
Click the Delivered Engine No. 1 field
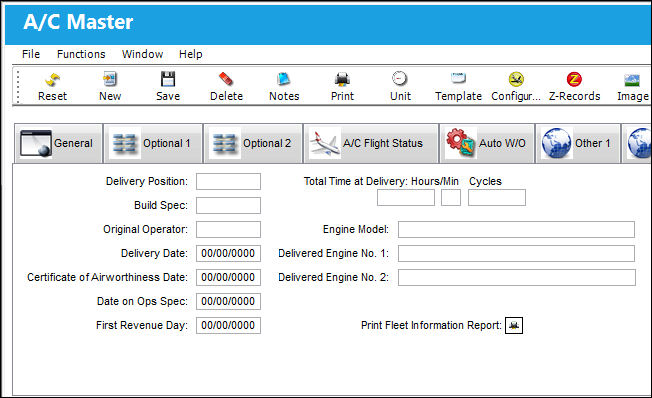516,253
